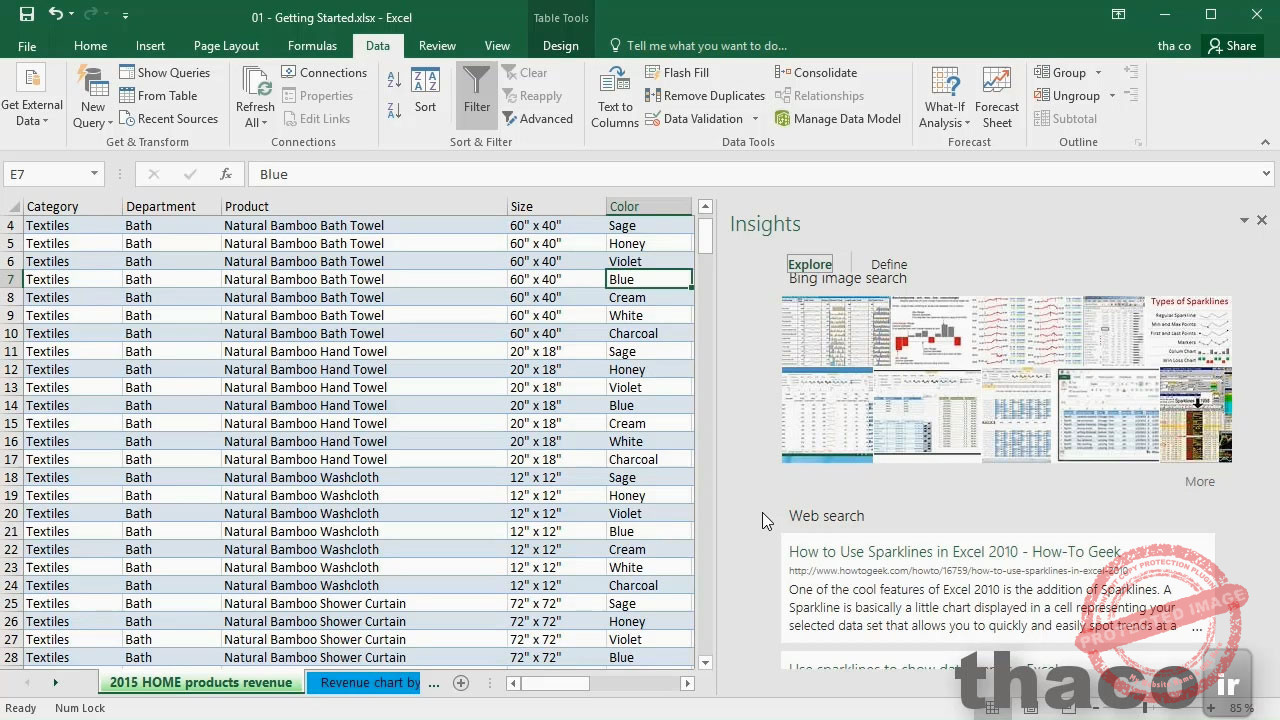Sort Z to A descending
Screen dimensions: 1280x720
394,109
